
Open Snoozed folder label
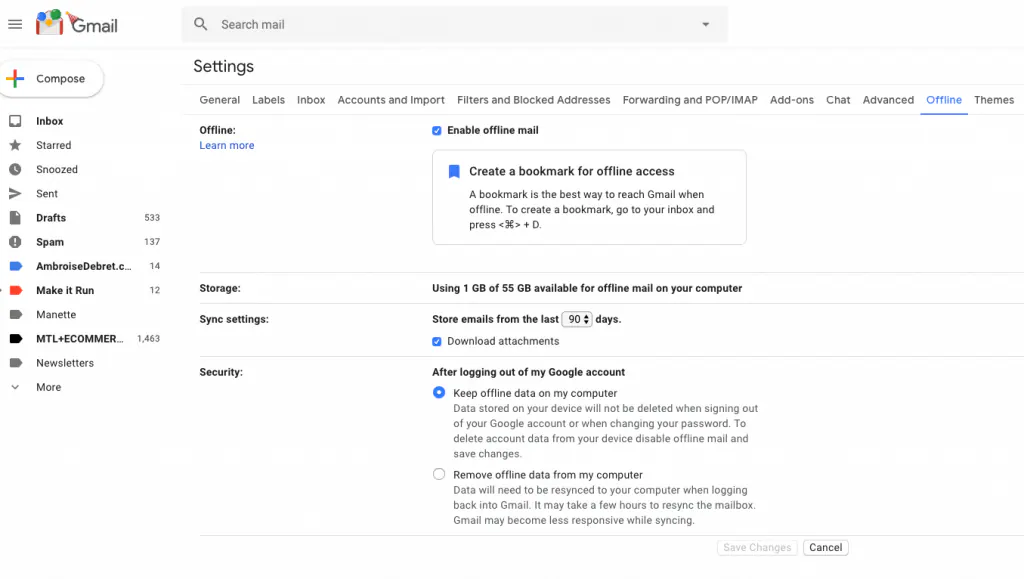click(57, 169)
